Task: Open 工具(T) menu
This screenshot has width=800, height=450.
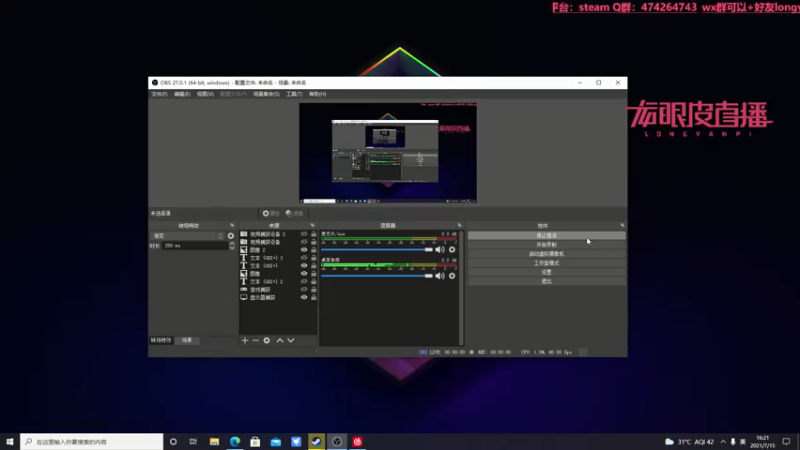Action: click(x=294, y=94)
